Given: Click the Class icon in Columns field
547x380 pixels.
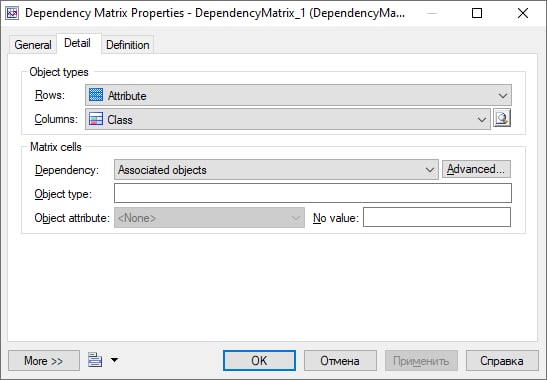Looking at the screenshot, I should tap(96, 119).
